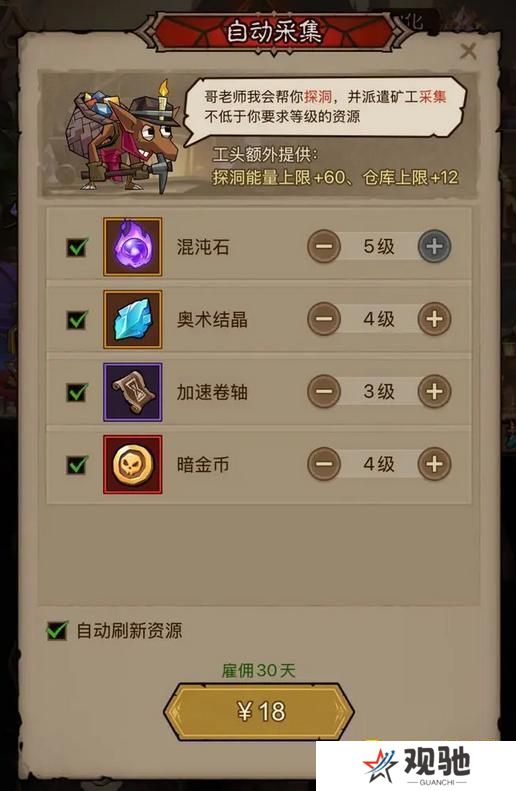This screenshot has height=791, width=516.
Task: Click the 加速卷轴 scroll icon
Action: [133, 392]
